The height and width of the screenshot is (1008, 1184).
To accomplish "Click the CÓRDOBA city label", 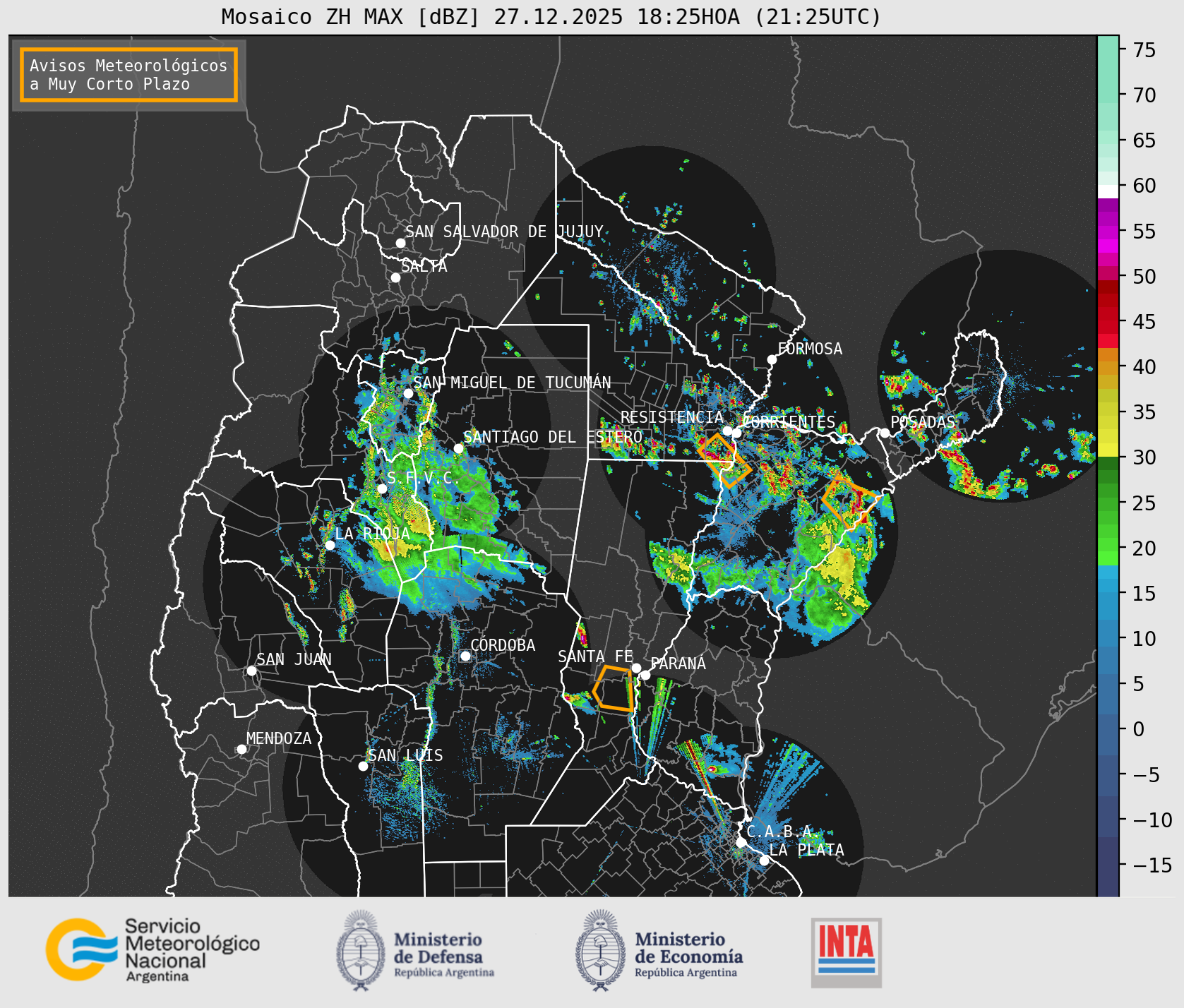I will tap(503, 645).
